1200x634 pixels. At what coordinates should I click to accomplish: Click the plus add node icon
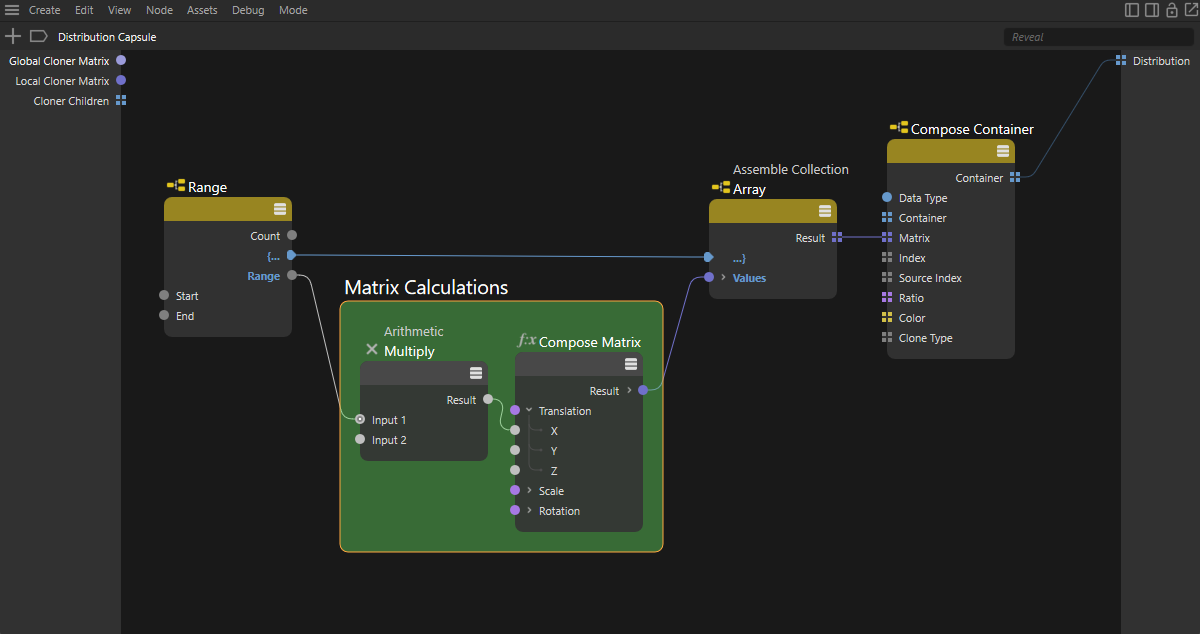coord(13,36)
